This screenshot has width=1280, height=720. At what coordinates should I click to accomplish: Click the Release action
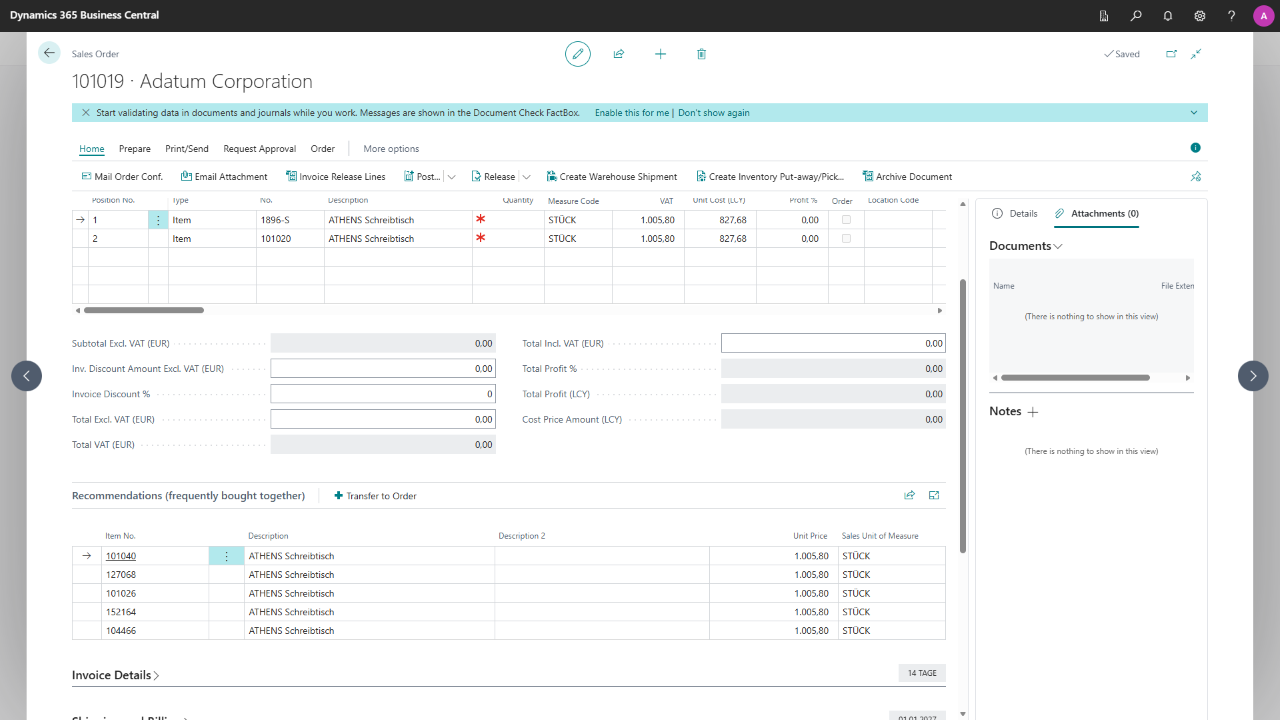point(493,177)
